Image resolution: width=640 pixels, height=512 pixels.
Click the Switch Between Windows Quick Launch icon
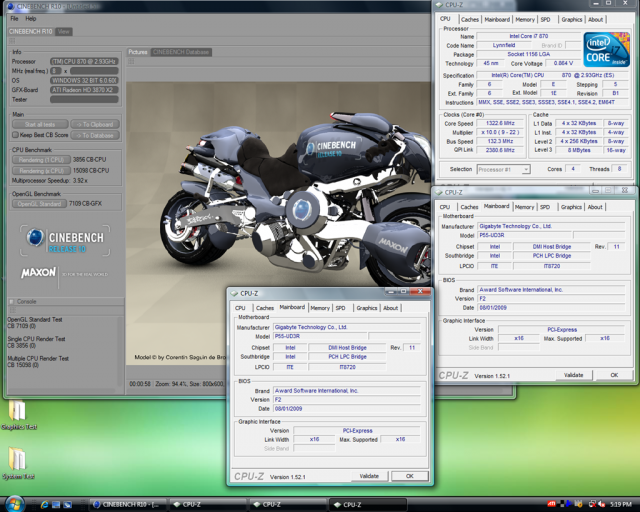[x=67, y=505]
